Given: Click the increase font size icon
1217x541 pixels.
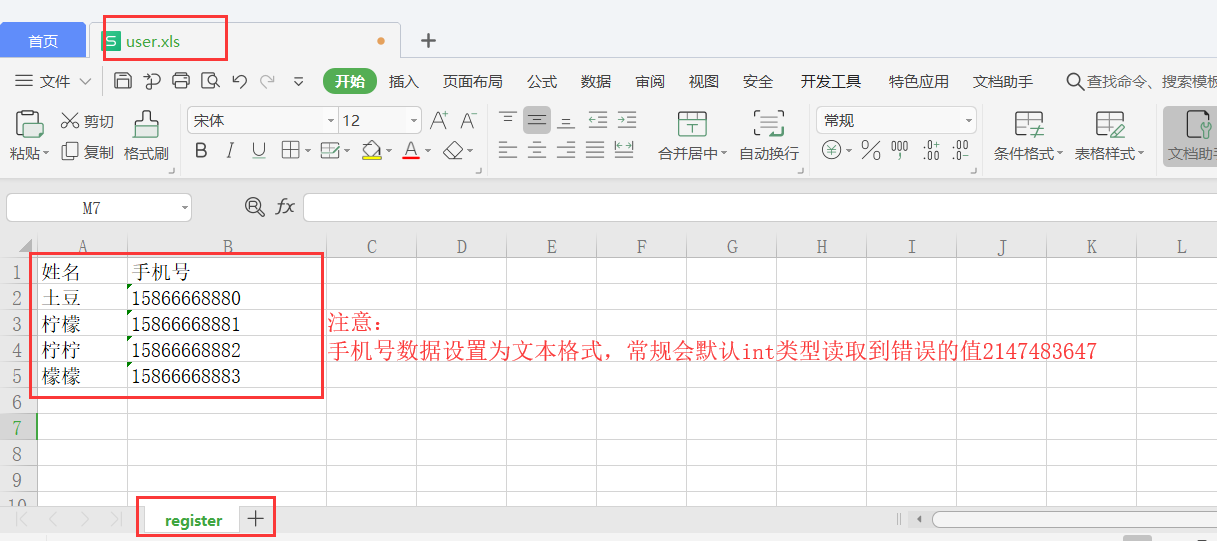Looking at the screenshot, I should click(438, 121).
